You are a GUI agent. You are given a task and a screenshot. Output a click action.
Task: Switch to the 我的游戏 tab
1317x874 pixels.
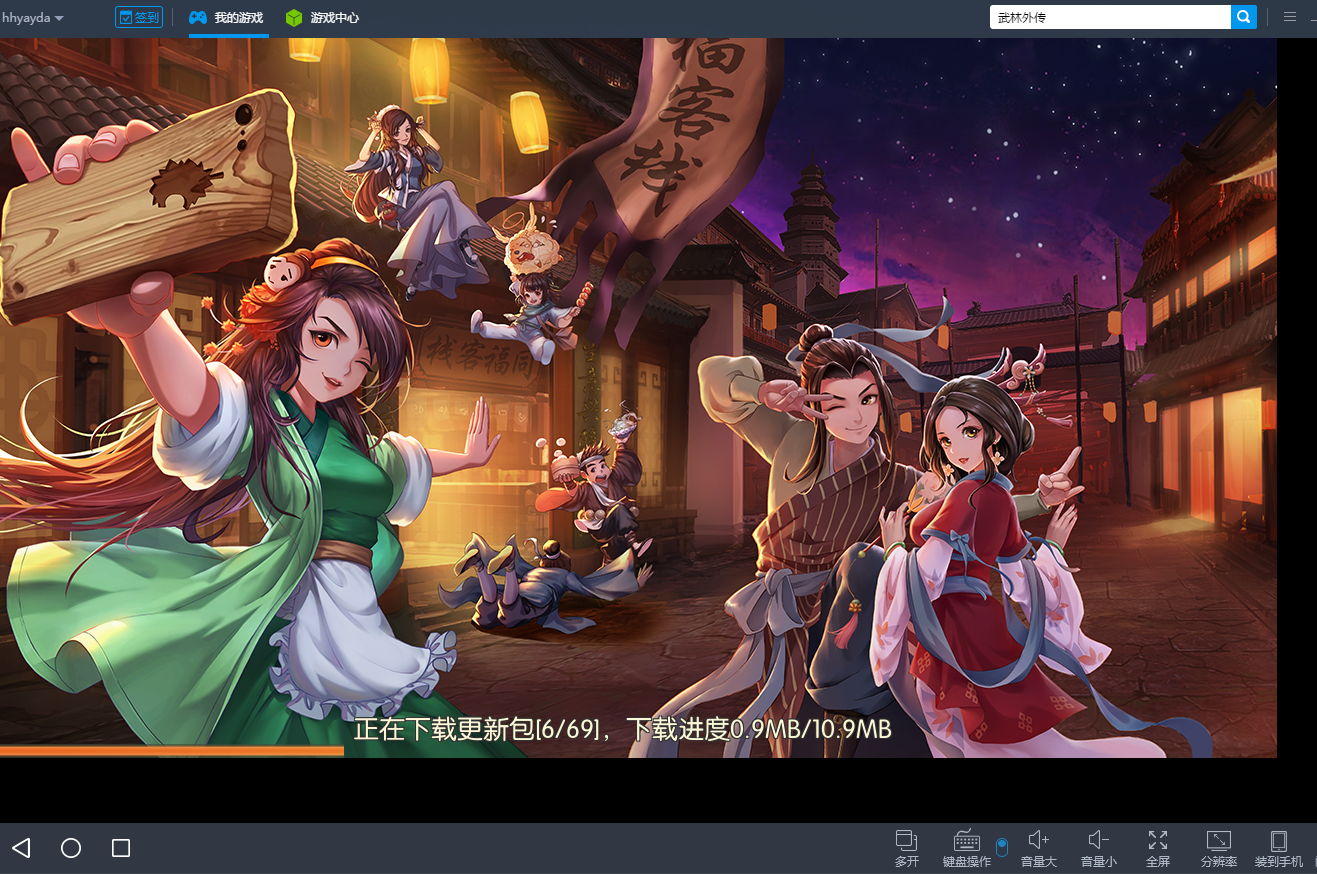[x=228, y=18]
